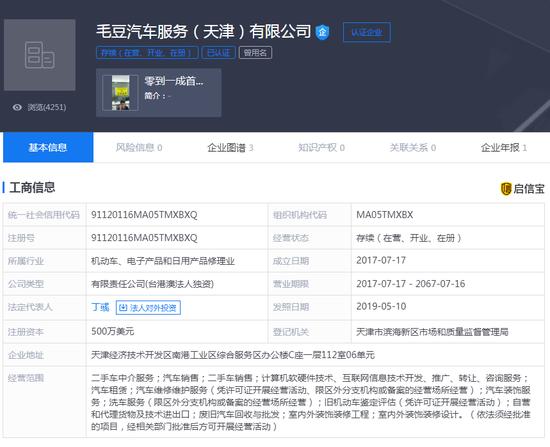This screenshot has height=447, width=550.
Task: Click the 工商信息 section heading
Action: [32, 187]
